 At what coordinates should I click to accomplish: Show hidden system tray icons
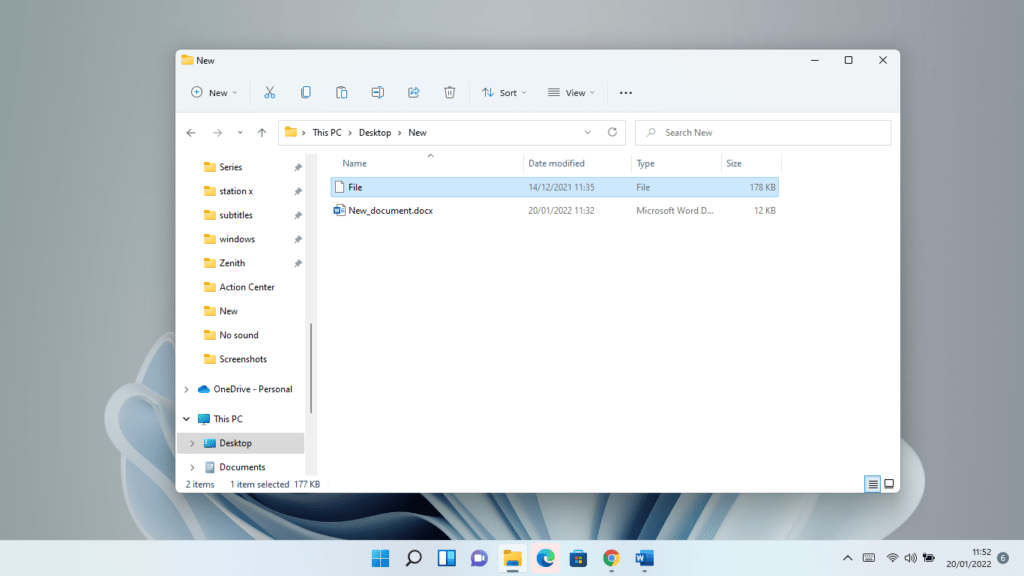(x=846, y=559)
